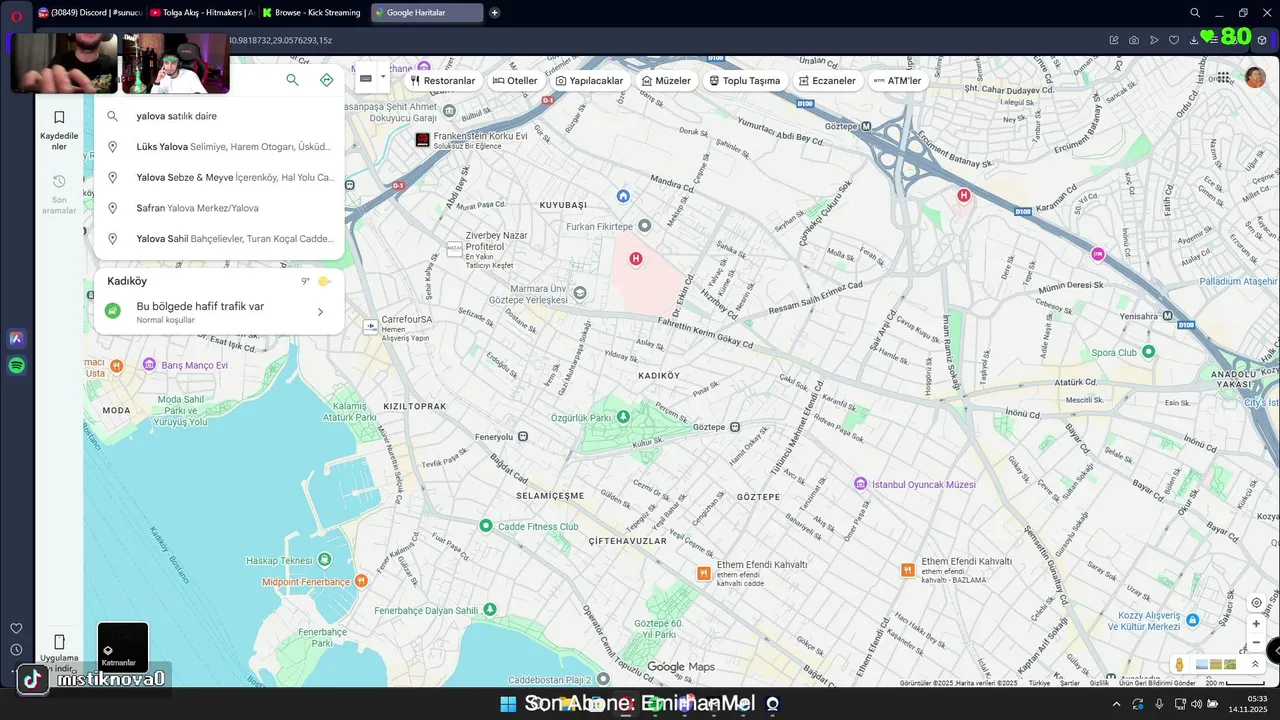This screenshot has width=1280, height=720.
Task: Open the Google apps grid icon
Action: pos(1223,77)
